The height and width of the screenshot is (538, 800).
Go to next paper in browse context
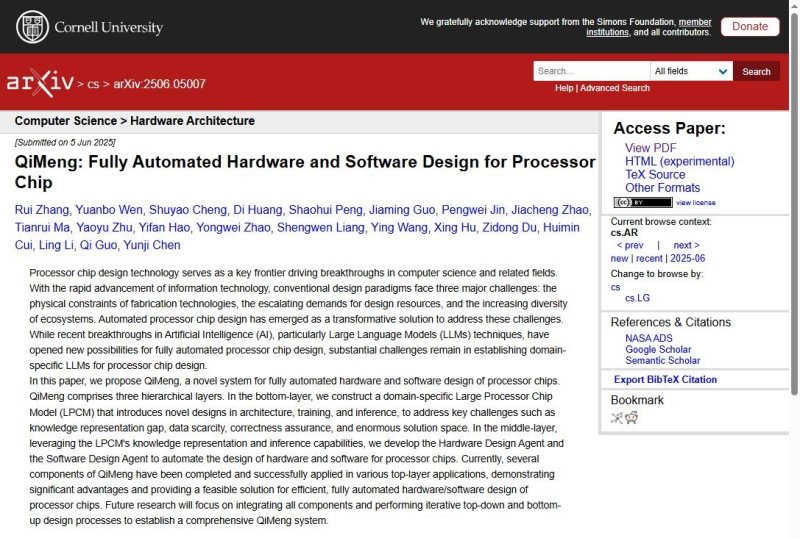(x=686, y=245)
